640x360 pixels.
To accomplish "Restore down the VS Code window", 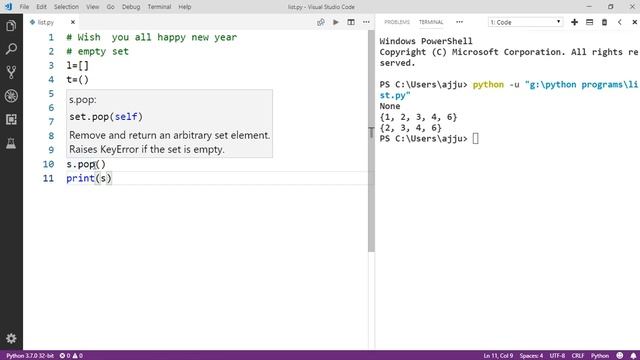I will (611, 7).
